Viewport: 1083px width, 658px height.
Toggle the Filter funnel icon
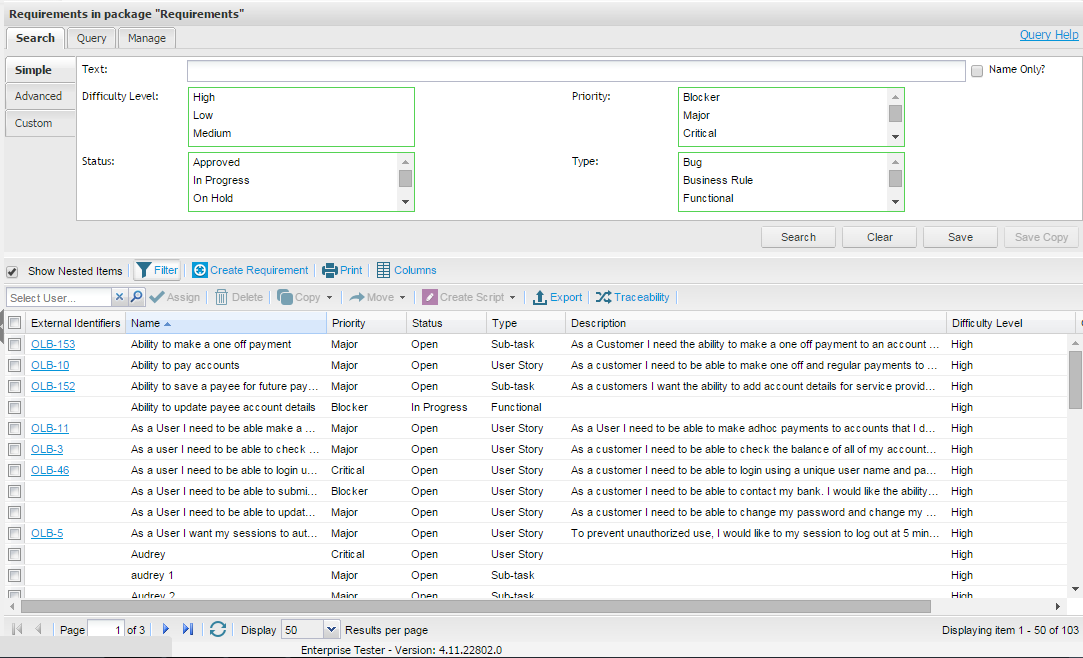(144, 270)
